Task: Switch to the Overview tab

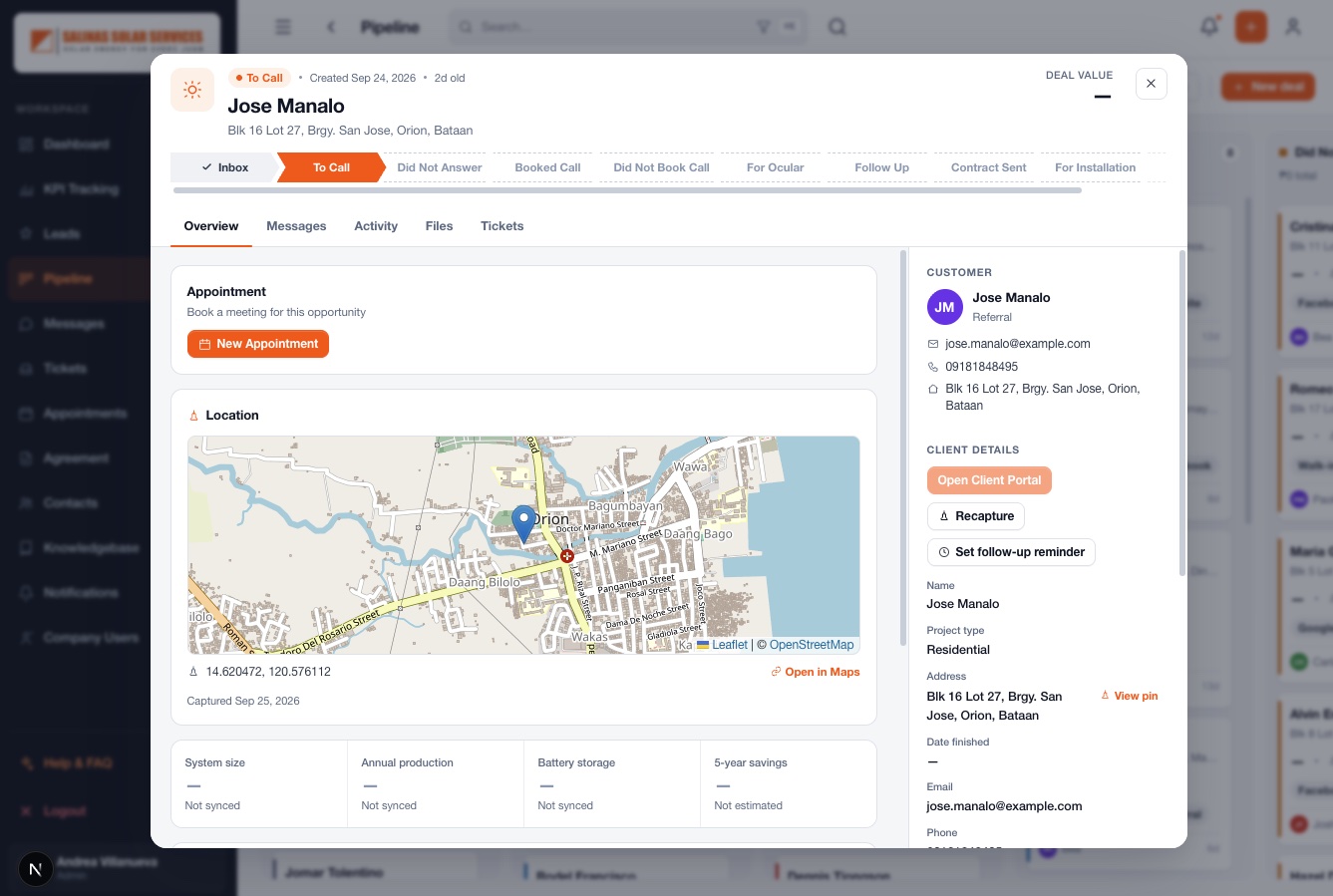Action: 211,226
